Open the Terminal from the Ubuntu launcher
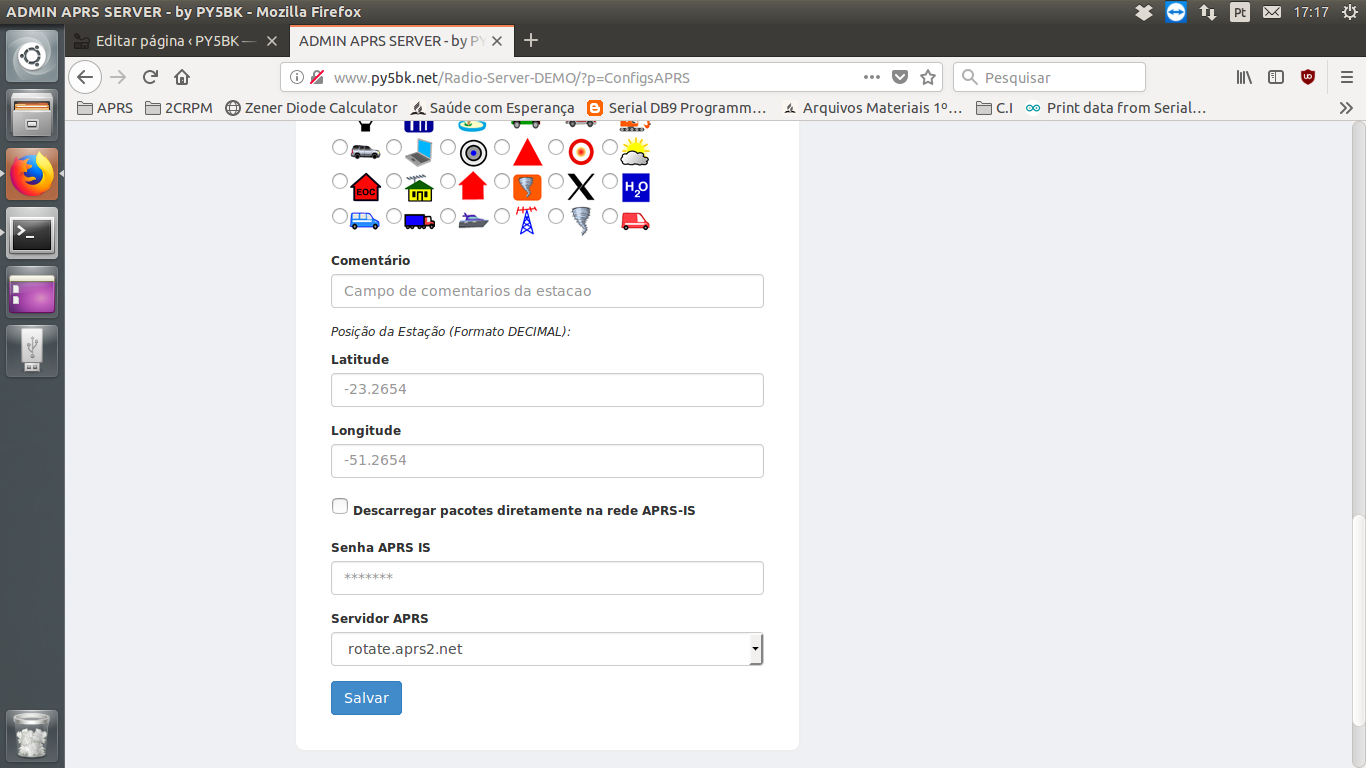 [x=32, y=233]
